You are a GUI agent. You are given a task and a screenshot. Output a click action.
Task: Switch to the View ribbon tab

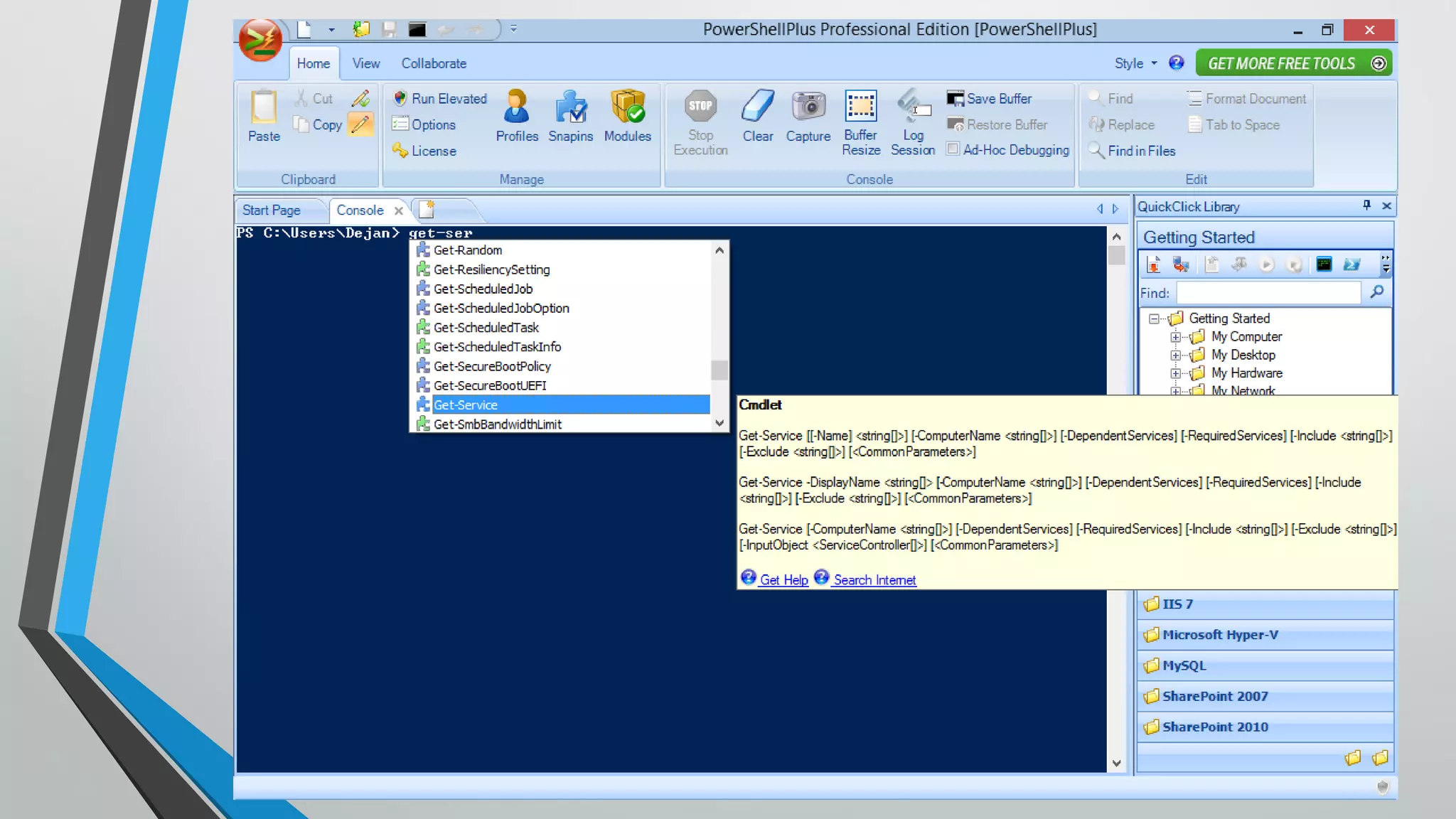pos(365,63)
